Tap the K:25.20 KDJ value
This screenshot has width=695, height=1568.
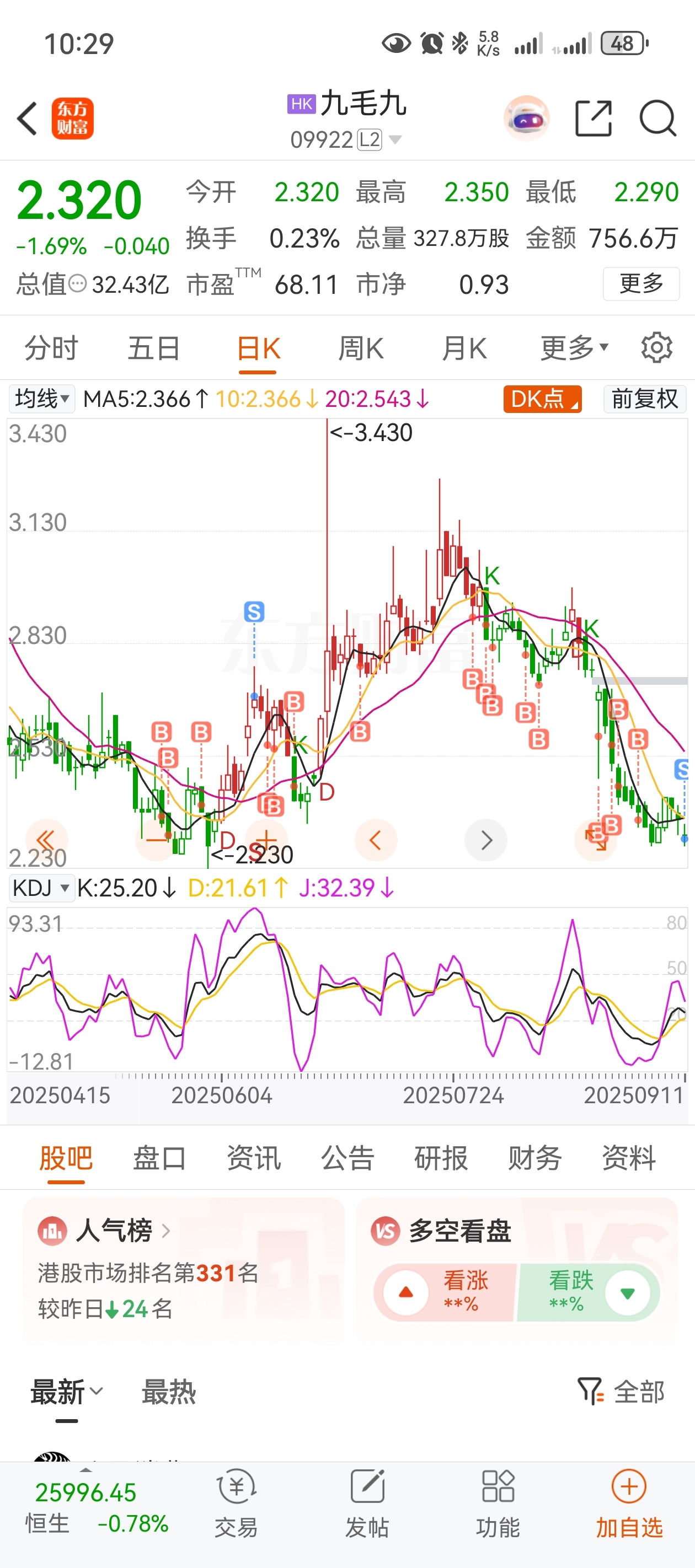coord(126,888)
